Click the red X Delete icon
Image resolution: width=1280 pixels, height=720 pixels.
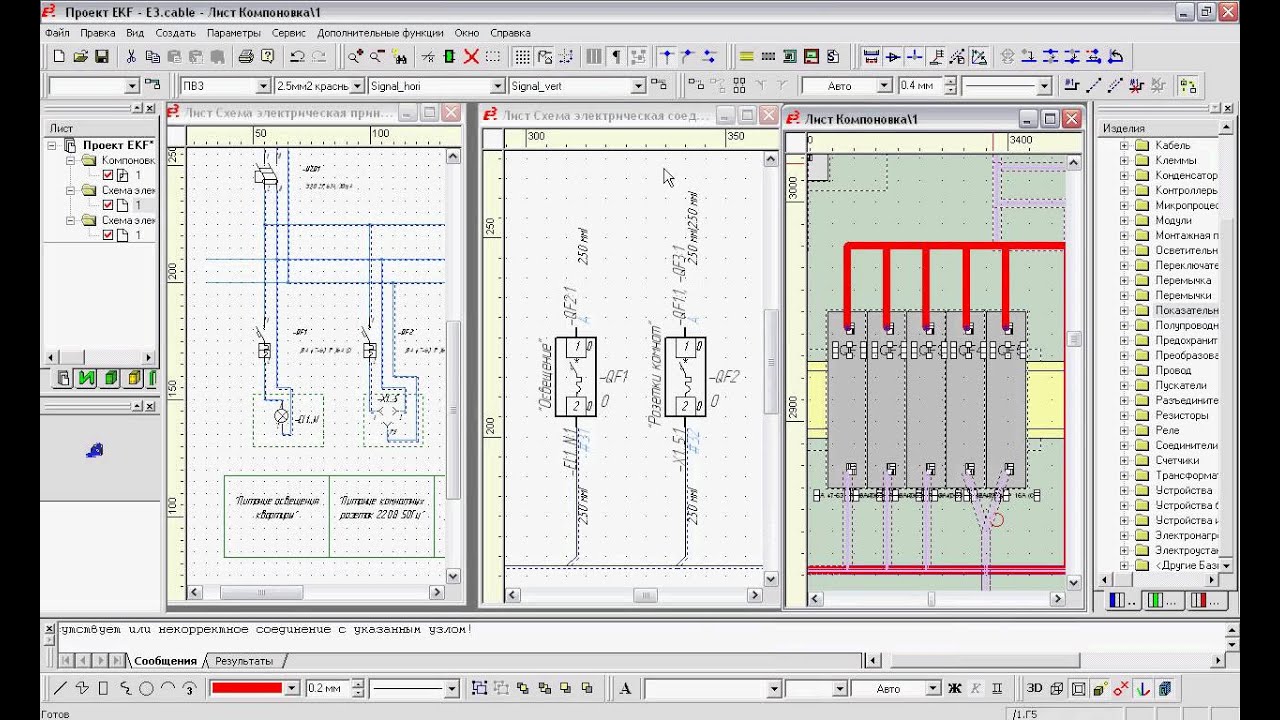[471, 56]
